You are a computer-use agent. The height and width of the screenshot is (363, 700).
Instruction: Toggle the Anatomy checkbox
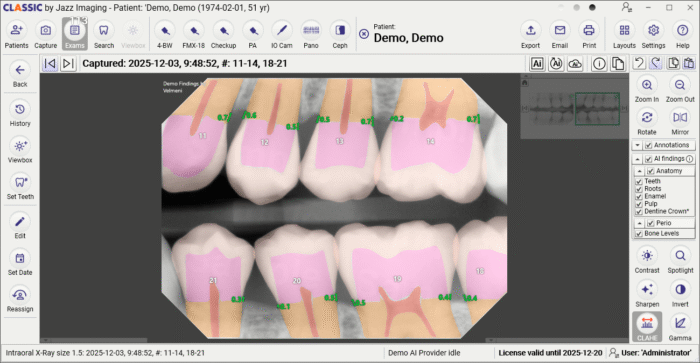pyautogui.click(x=650, y=171)
